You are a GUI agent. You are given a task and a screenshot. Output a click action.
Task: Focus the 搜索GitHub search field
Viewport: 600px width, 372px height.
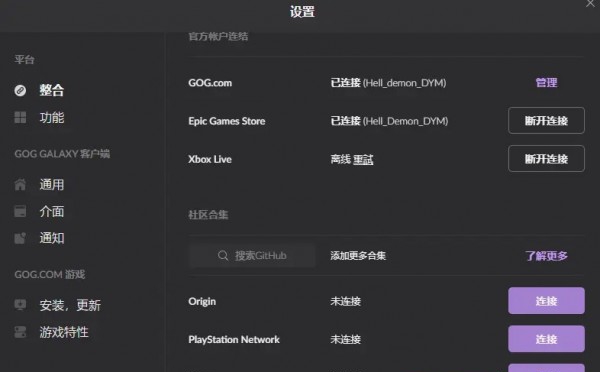(252, 255)
